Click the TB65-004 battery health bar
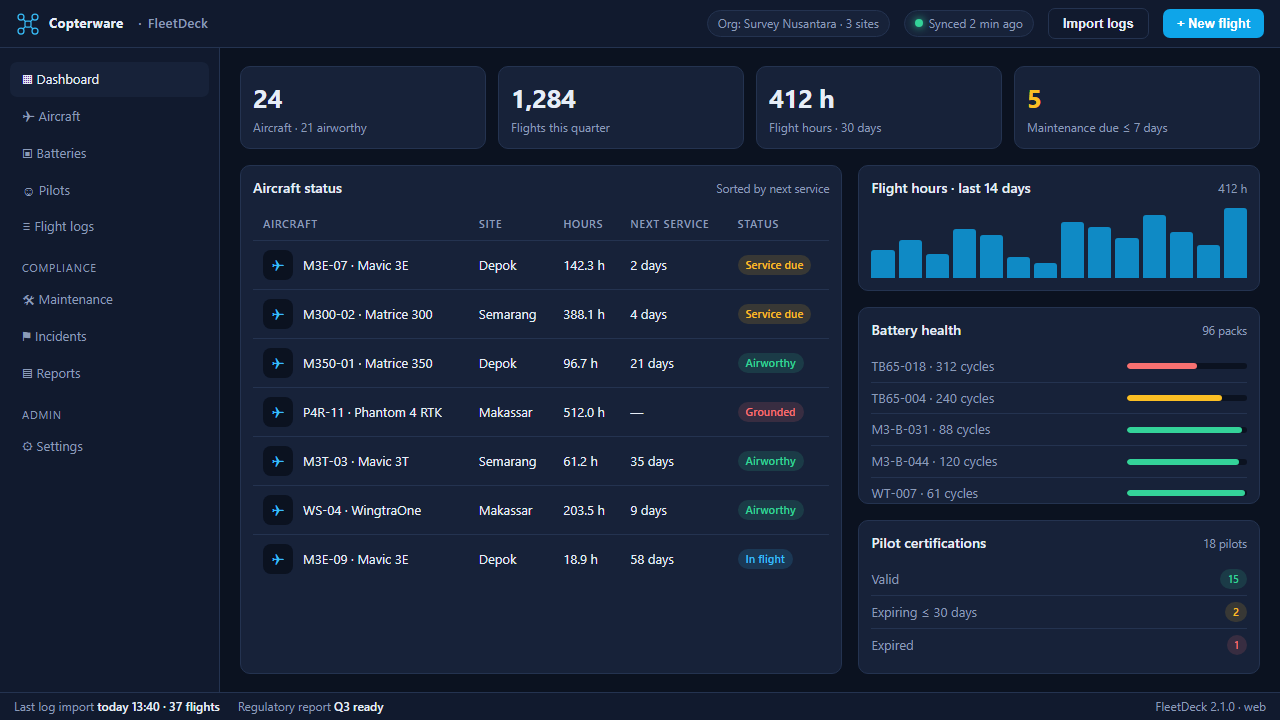 1187,398
